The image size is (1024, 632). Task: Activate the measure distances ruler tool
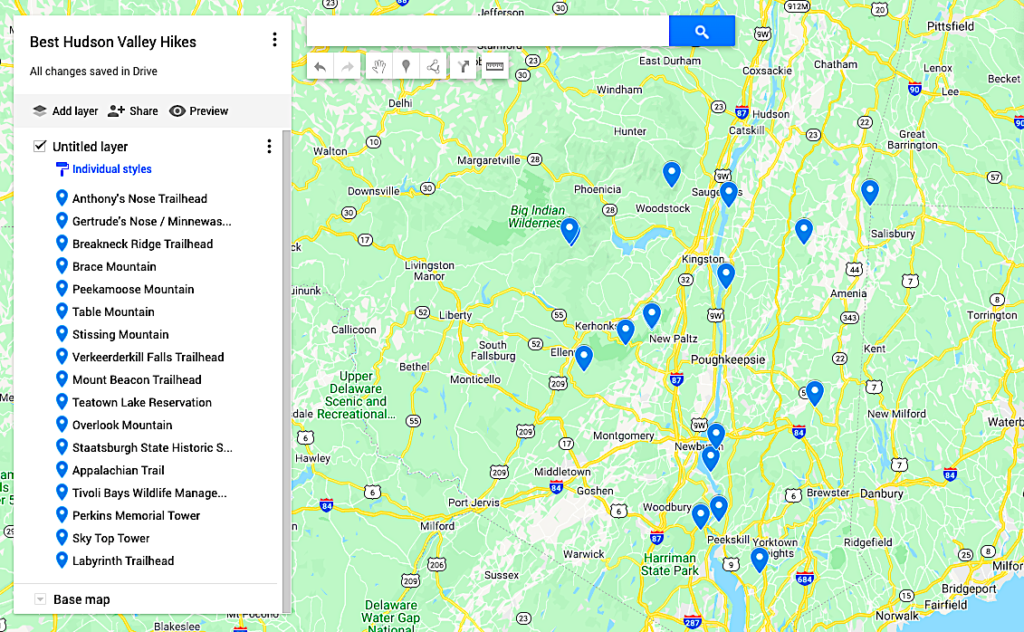coord(494,66)
